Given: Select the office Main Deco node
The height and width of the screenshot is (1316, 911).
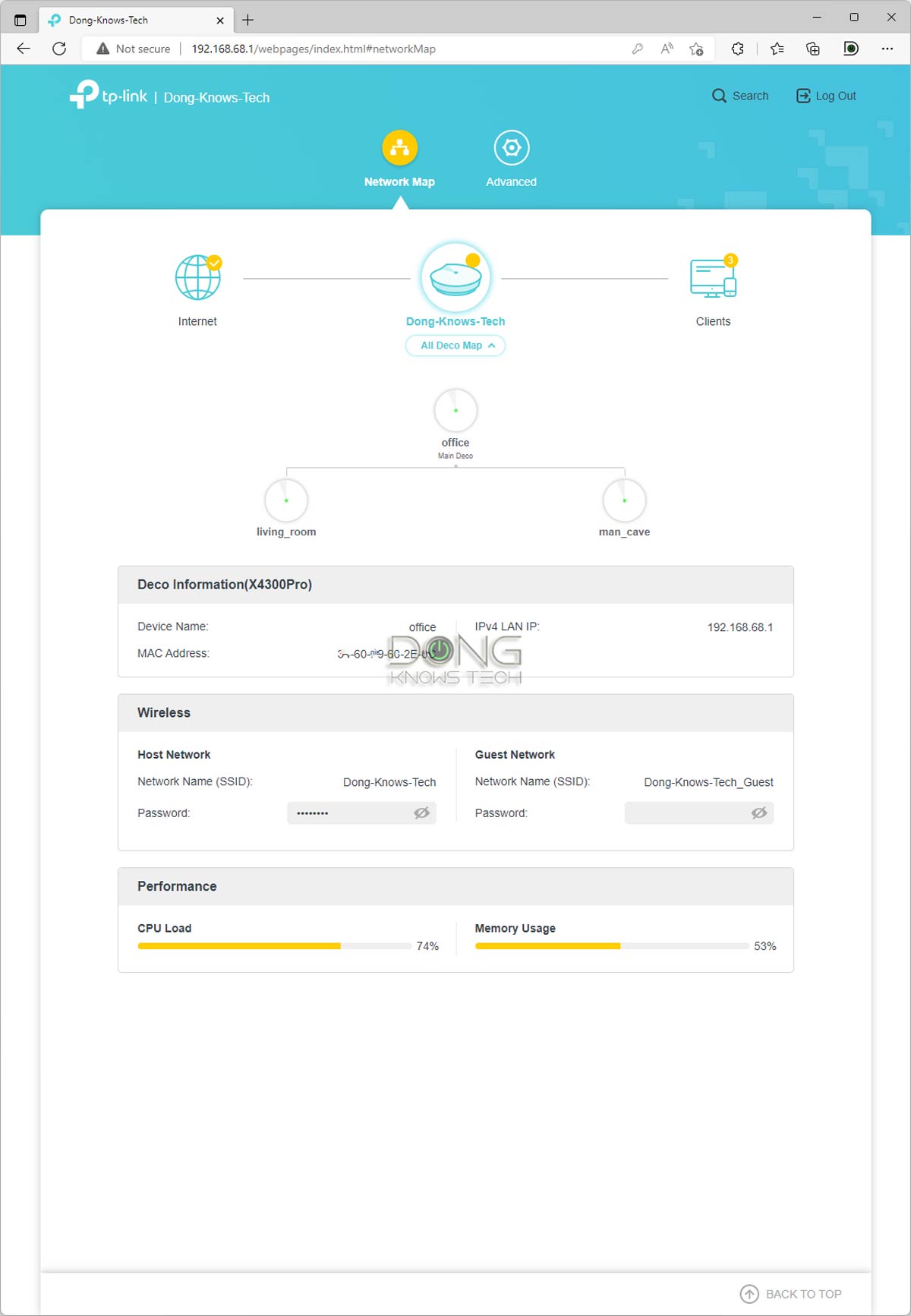Looking at the screenshot, I should pos(455,410).
